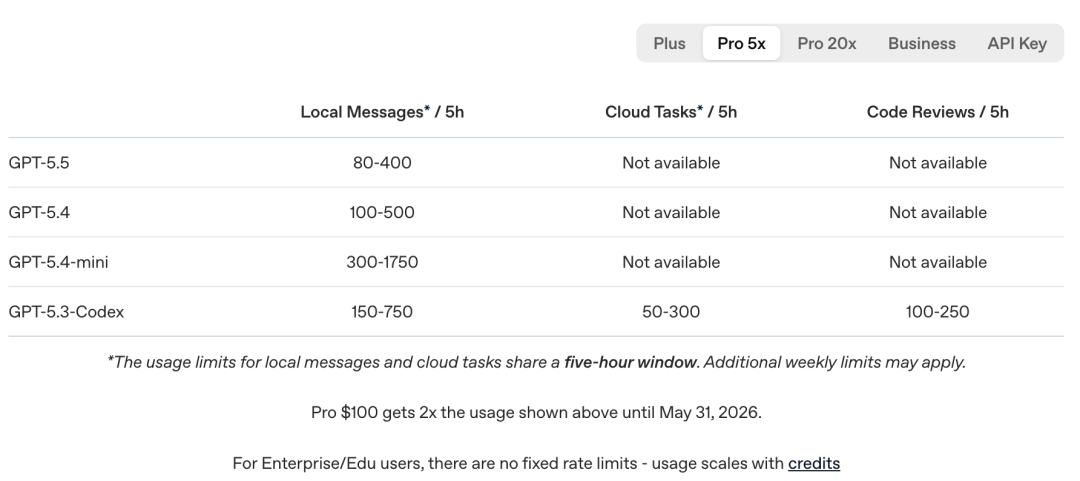Show Business plan limits tab
This screenshot has width=1080, height=481.
(x=922, y=43)
